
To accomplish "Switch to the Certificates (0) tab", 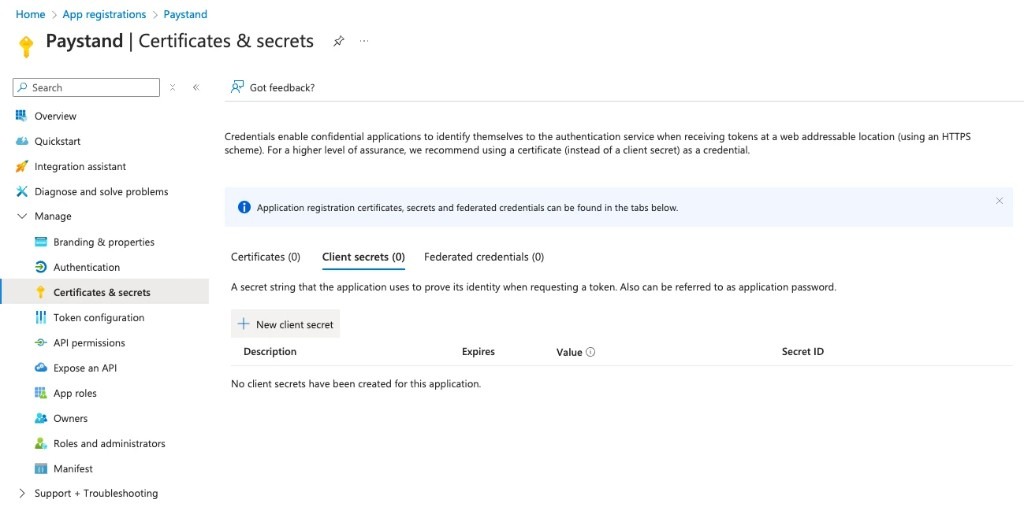I will 266,257.
